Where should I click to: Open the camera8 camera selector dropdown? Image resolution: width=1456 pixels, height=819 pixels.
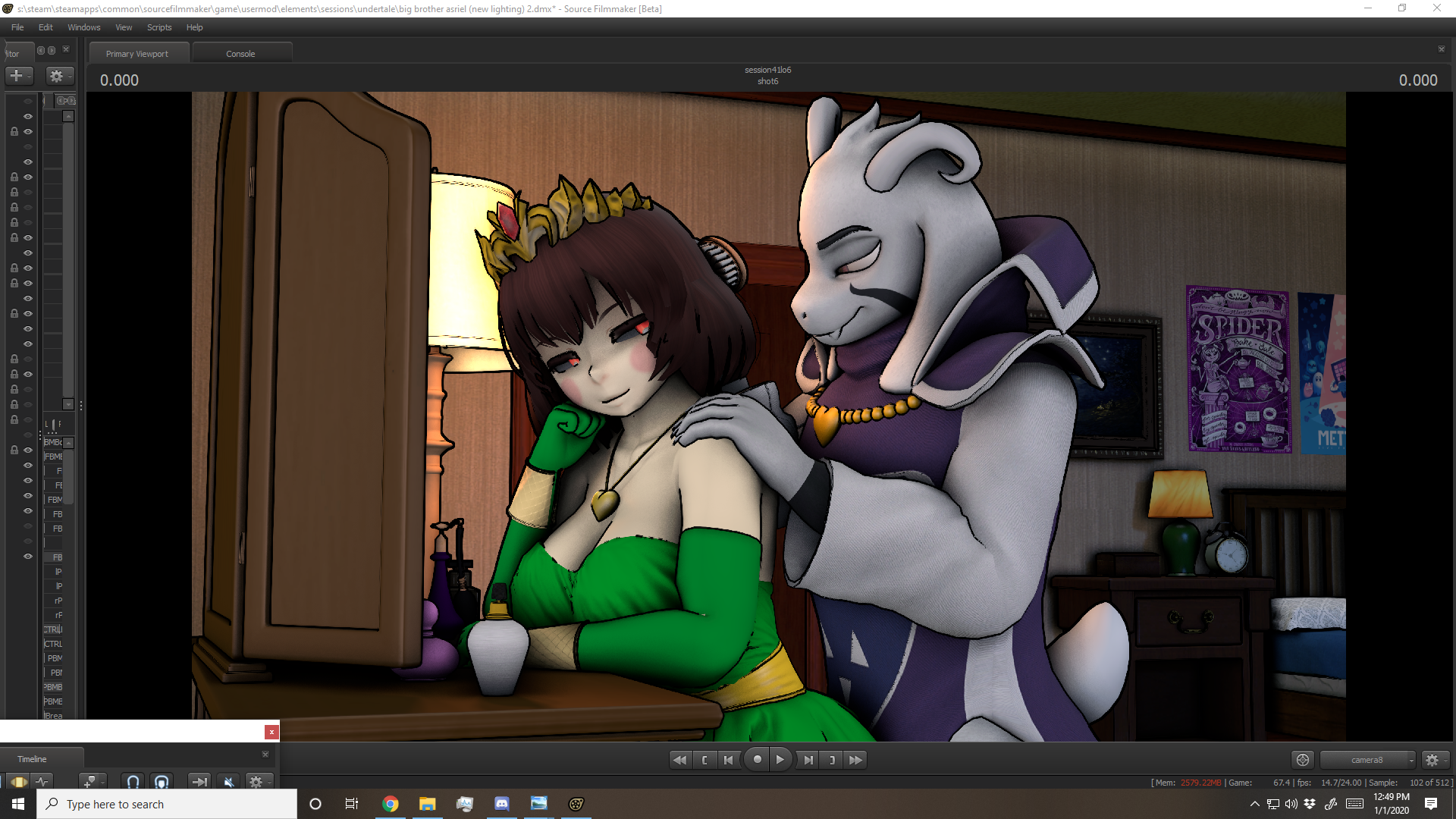1368,760
